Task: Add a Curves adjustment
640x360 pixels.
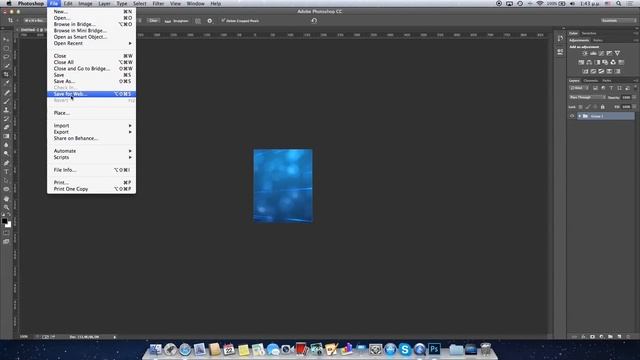Action: pyautogui.click(x=601, y=53)
